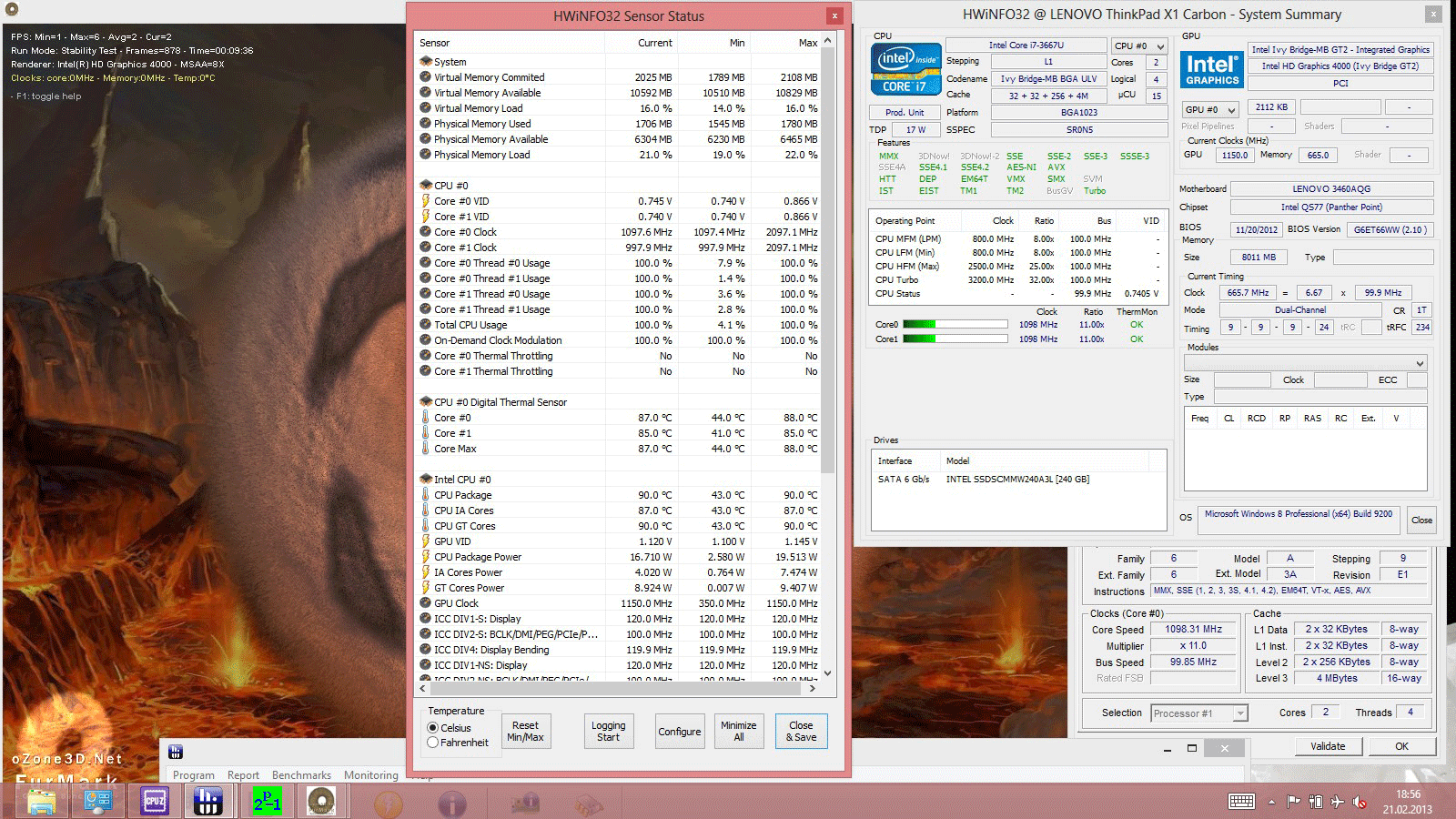Image resolution: width=1456 pixels, height=819 pixels.
Task: Click the clock icon beside GPU Clock
Action: 425,603
